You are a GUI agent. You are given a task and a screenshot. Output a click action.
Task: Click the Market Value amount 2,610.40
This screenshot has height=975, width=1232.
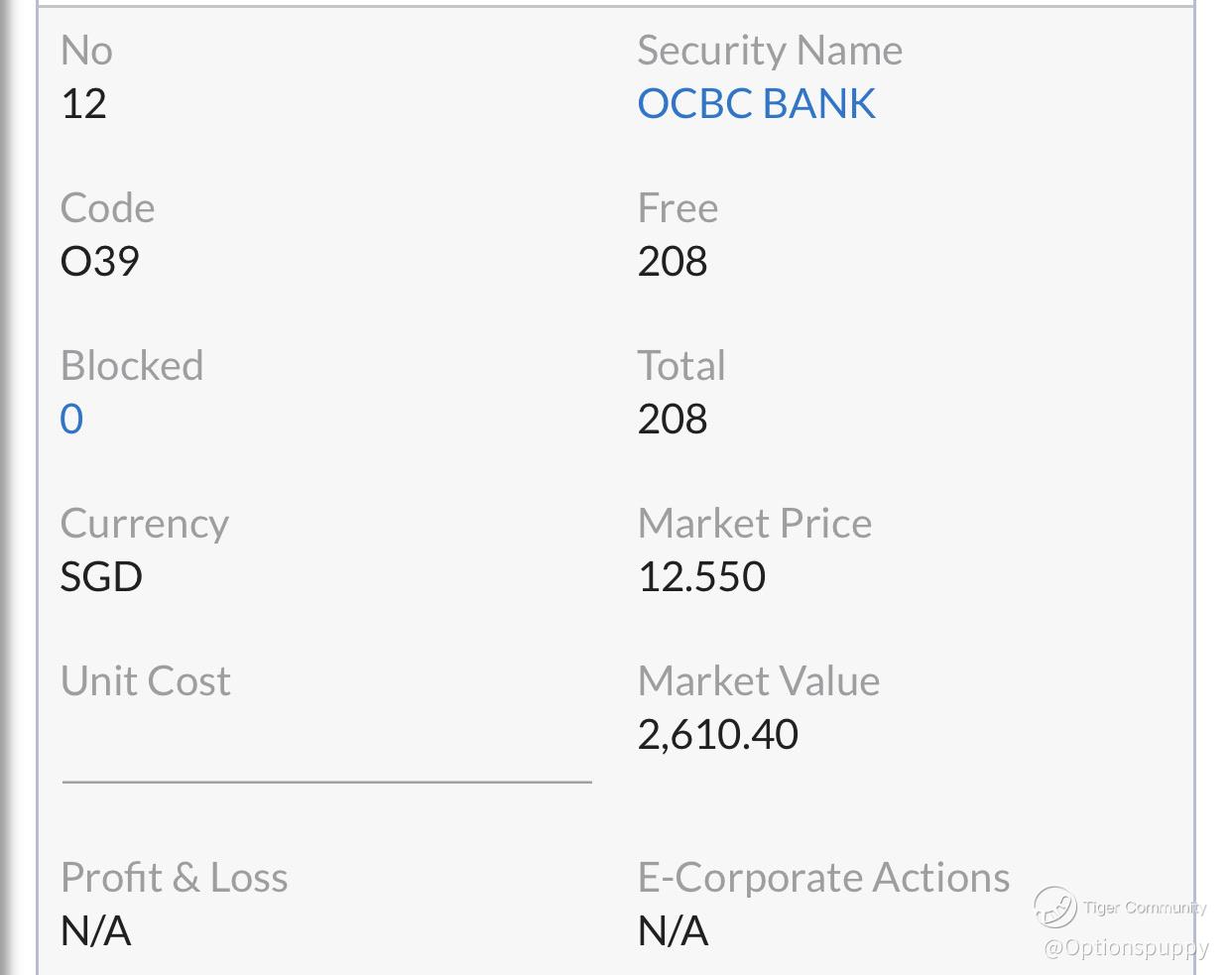[x=717, y=735]
